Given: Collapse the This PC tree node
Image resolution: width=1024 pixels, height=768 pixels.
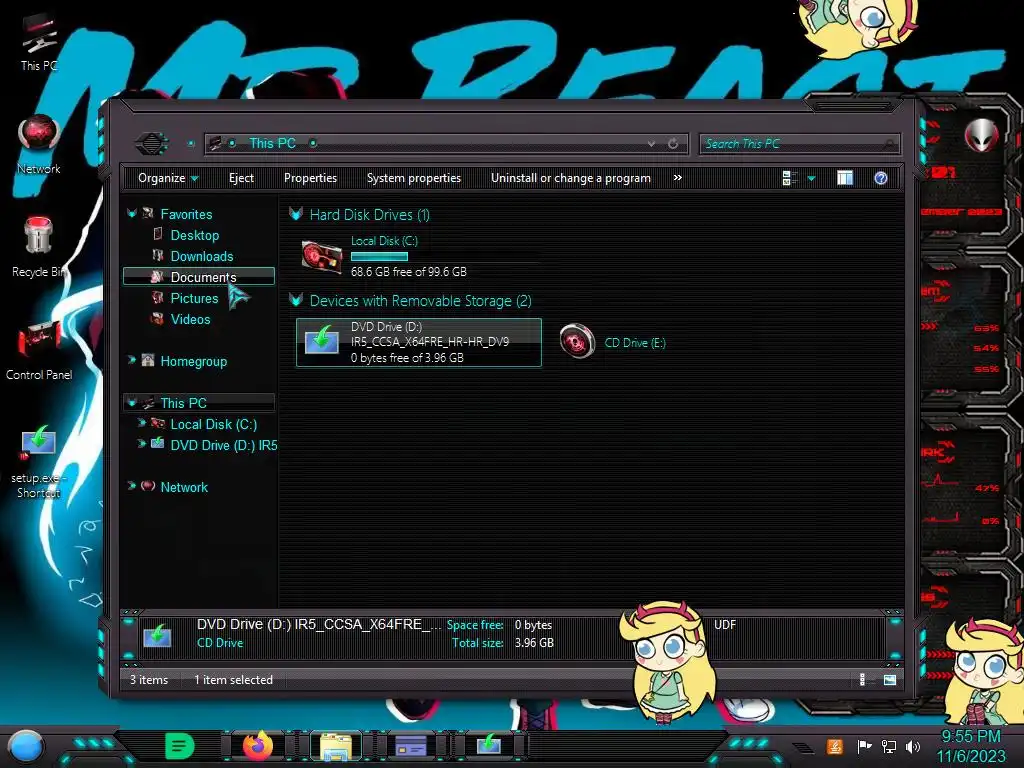Looking at the screenshot, I should pyautogui.click(x=131, y=402).
